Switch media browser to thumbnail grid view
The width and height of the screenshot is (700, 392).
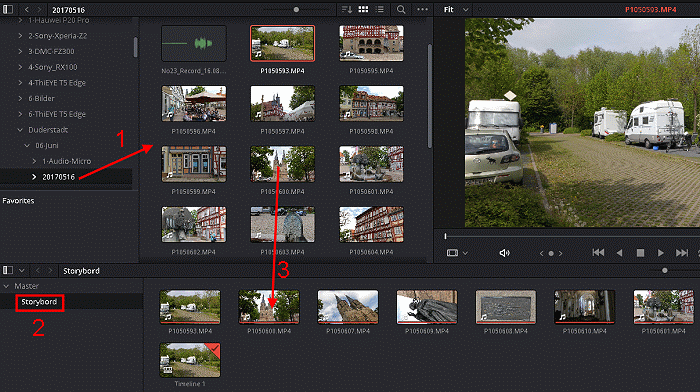pos(363,9)
